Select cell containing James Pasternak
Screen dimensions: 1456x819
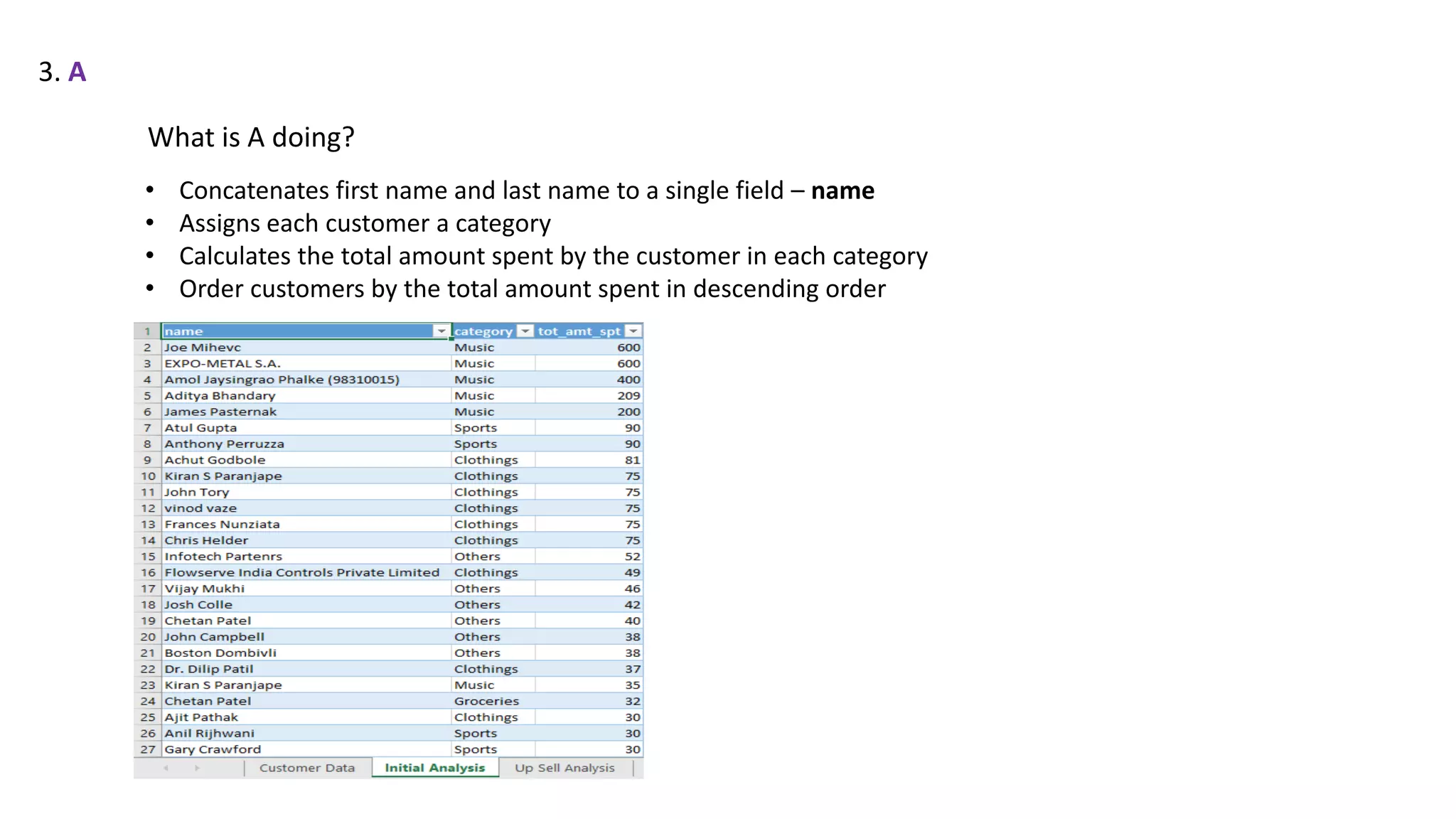(306, 412)
